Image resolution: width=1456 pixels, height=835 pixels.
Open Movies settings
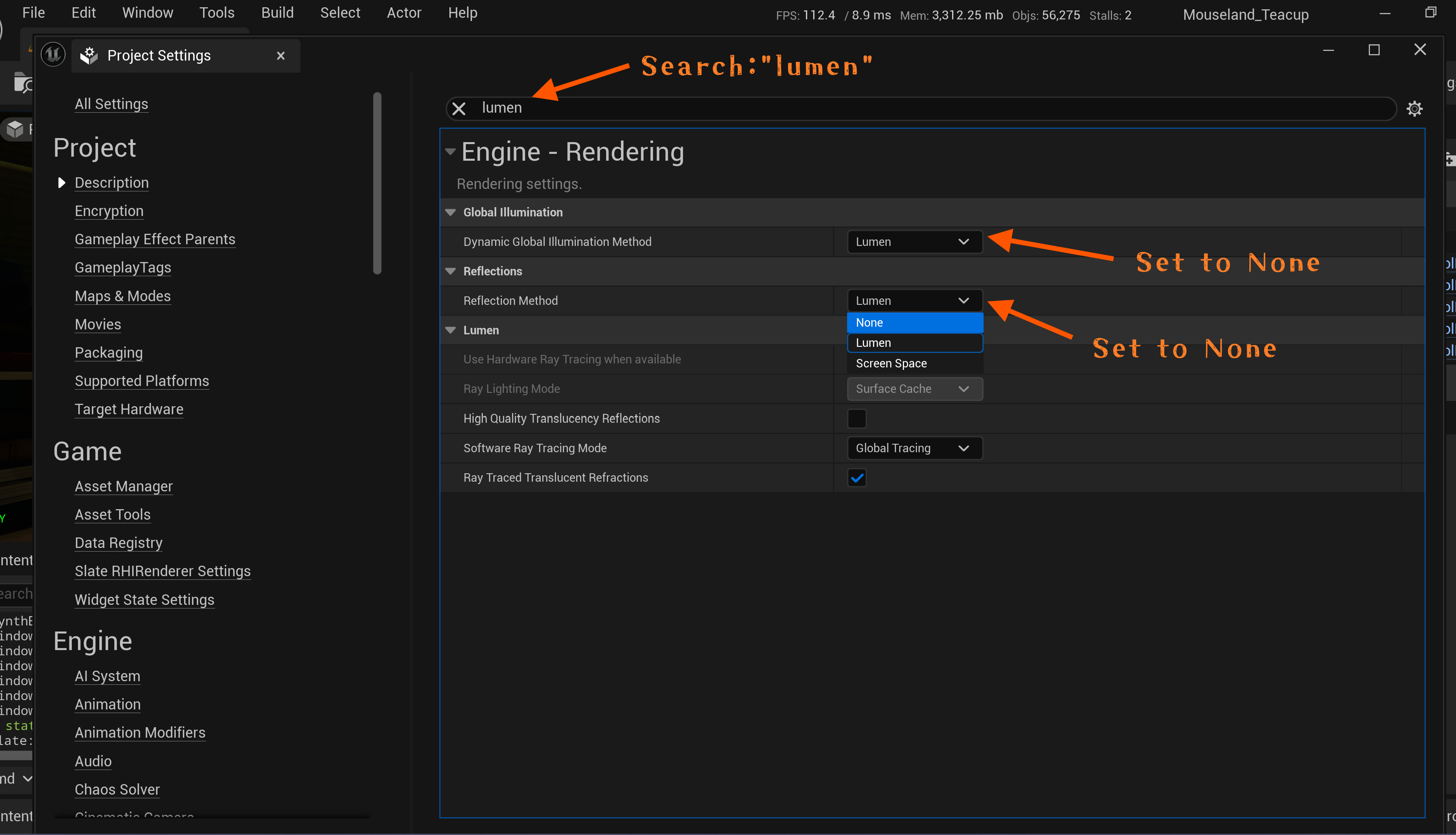[98, 325]
